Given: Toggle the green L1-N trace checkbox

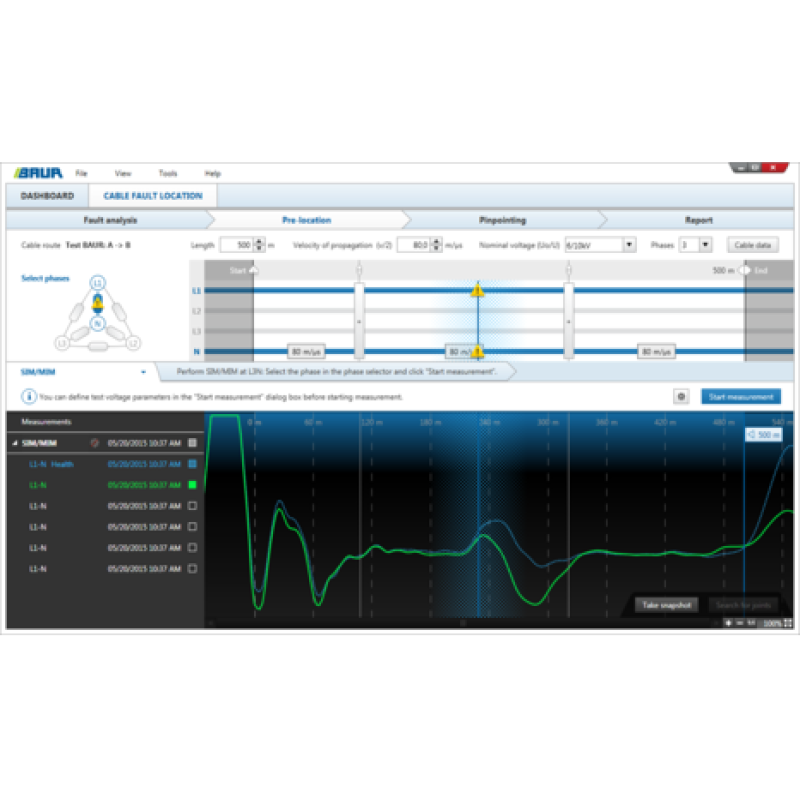Looking at the screenshot, I should [x=192, y=485].
